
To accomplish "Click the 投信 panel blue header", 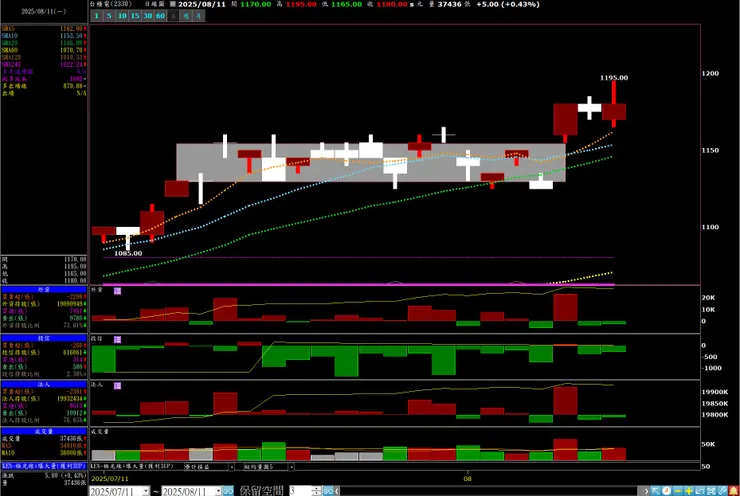I will tap(44, 338).
